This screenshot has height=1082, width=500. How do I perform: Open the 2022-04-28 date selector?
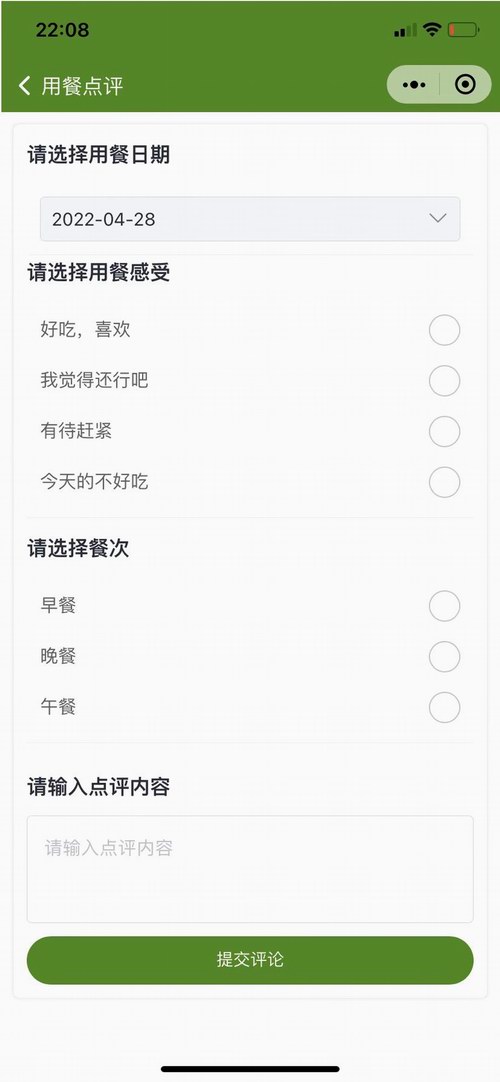[250, 219]
